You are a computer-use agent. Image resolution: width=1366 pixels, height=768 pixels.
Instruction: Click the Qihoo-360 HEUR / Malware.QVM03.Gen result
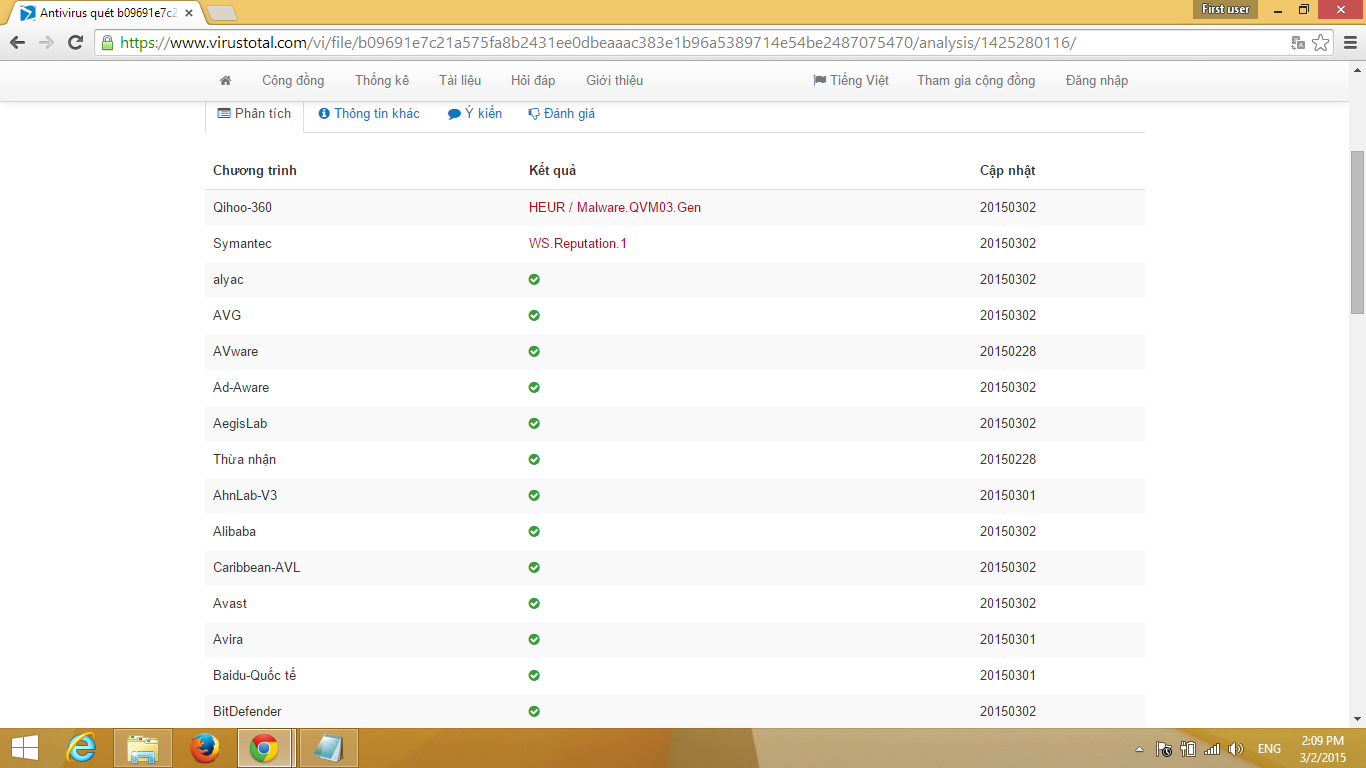pos(615,207)
